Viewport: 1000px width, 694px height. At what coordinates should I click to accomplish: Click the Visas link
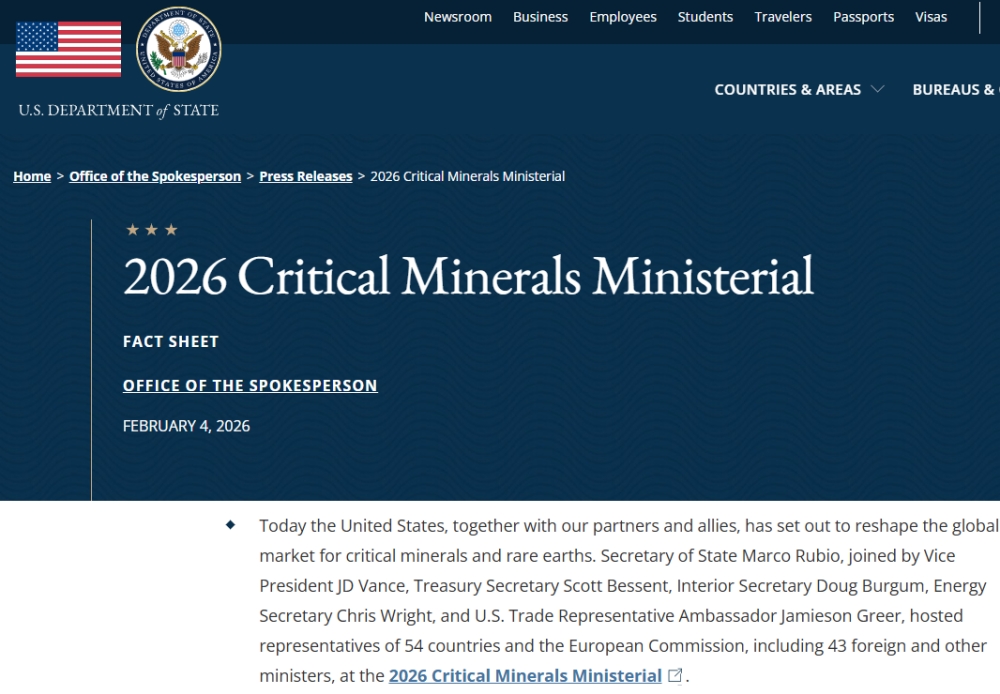(x=931, y=17)
